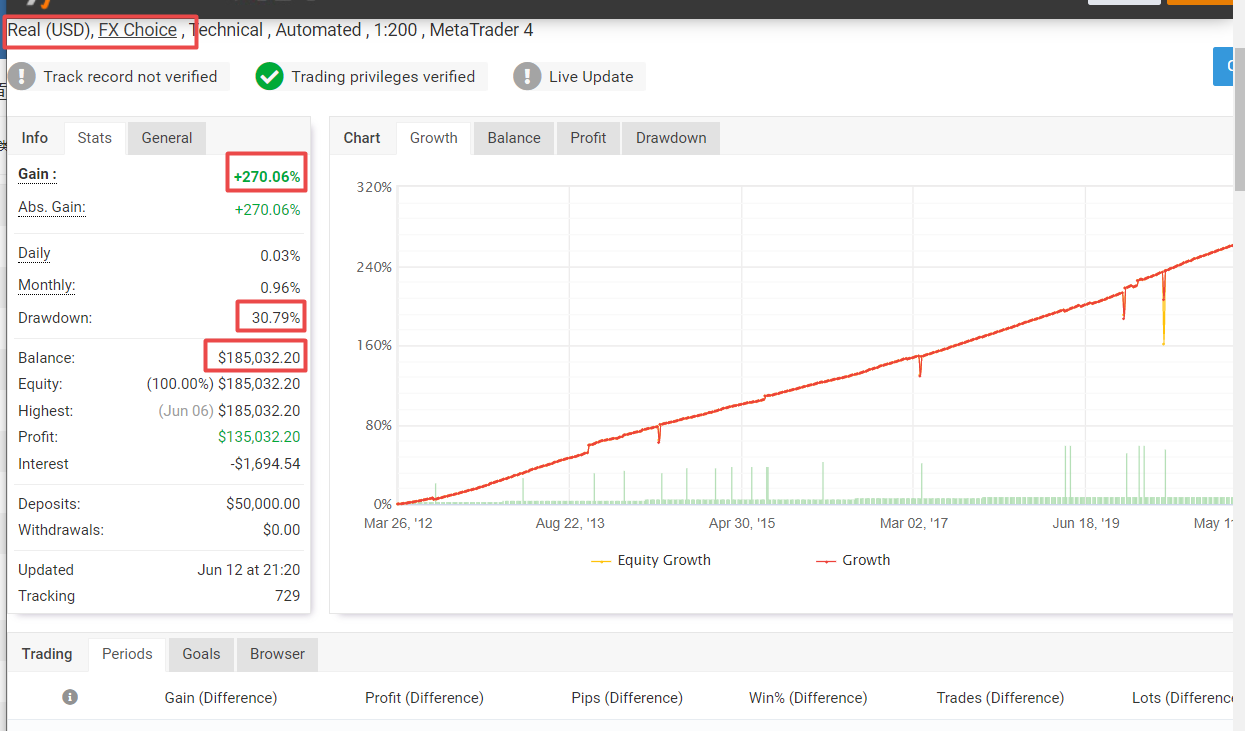The height and width of the screenshot is (731, 1245).
Task: Open the Browser tab
Action: point(277,654)
